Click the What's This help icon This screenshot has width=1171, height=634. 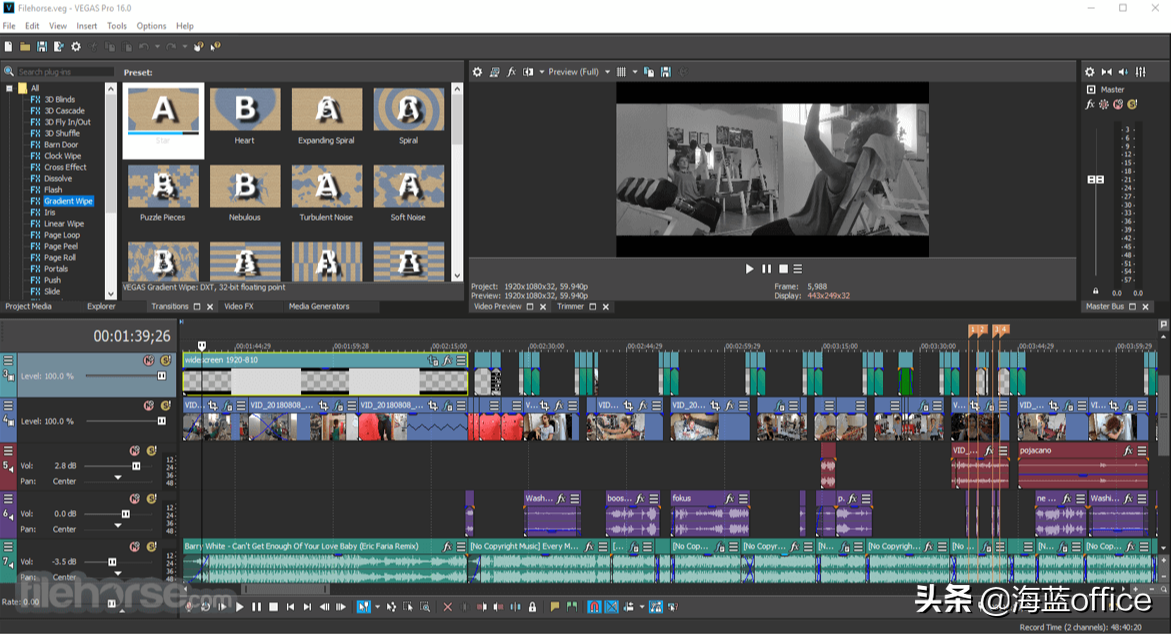[x=215, y=46]
